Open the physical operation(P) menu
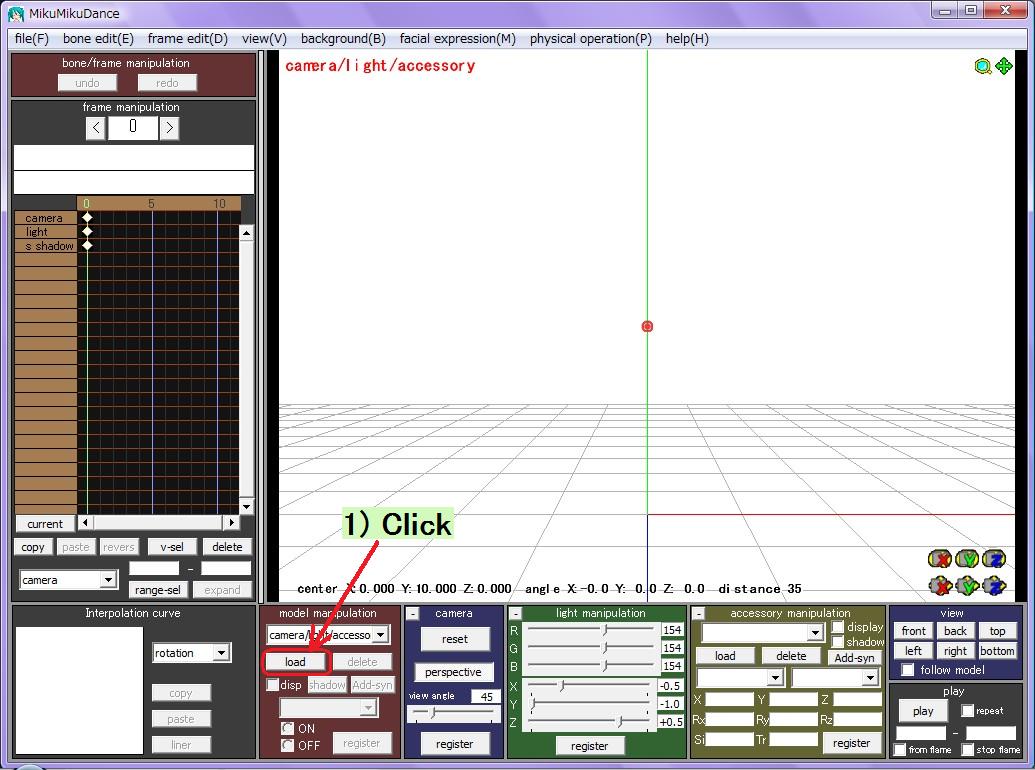Viewport: 1035px width, 770px height. tap(591, 38)
